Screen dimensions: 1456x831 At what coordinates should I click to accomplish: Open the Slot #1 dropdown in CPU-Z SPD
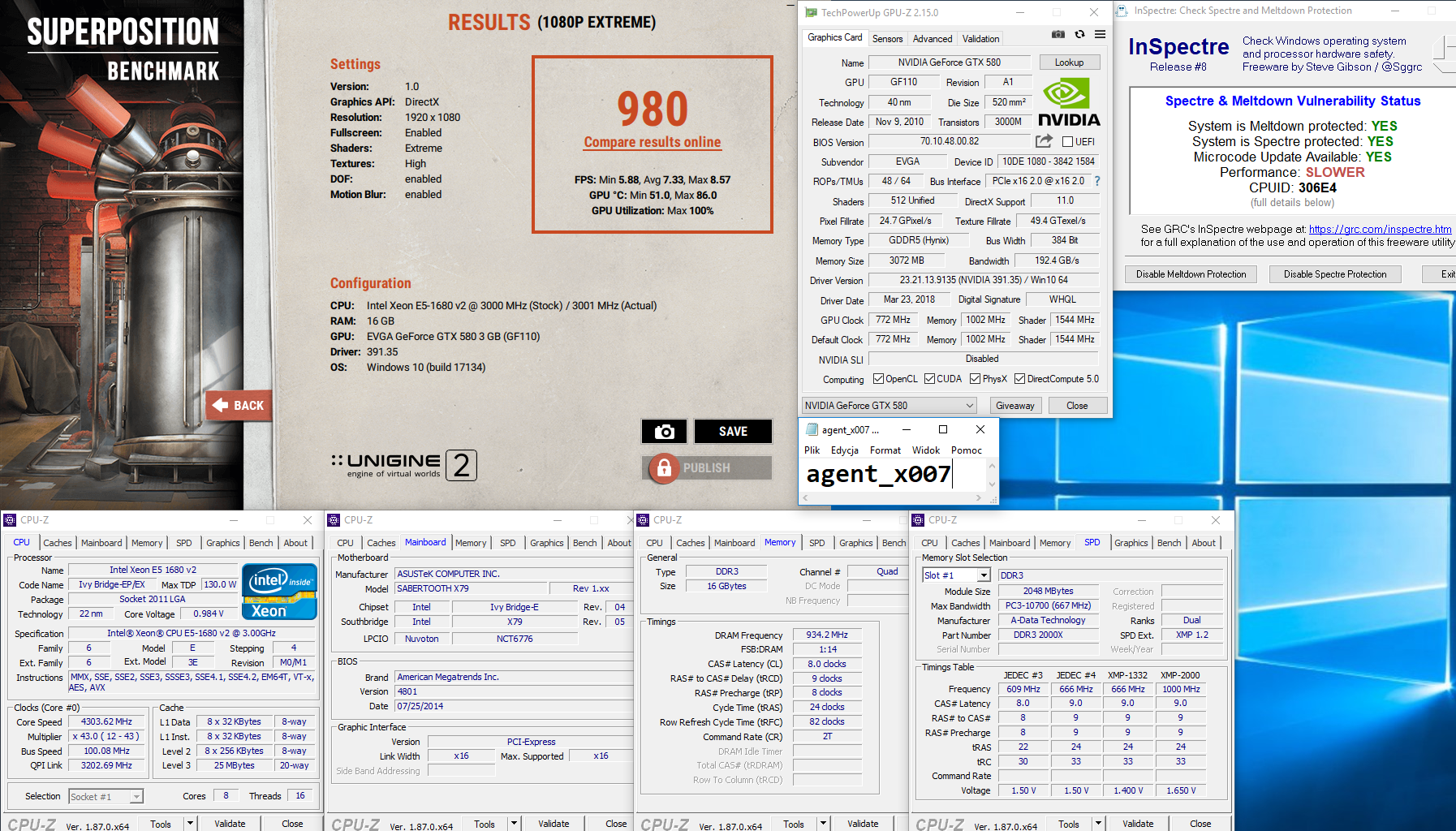point(957,575)
